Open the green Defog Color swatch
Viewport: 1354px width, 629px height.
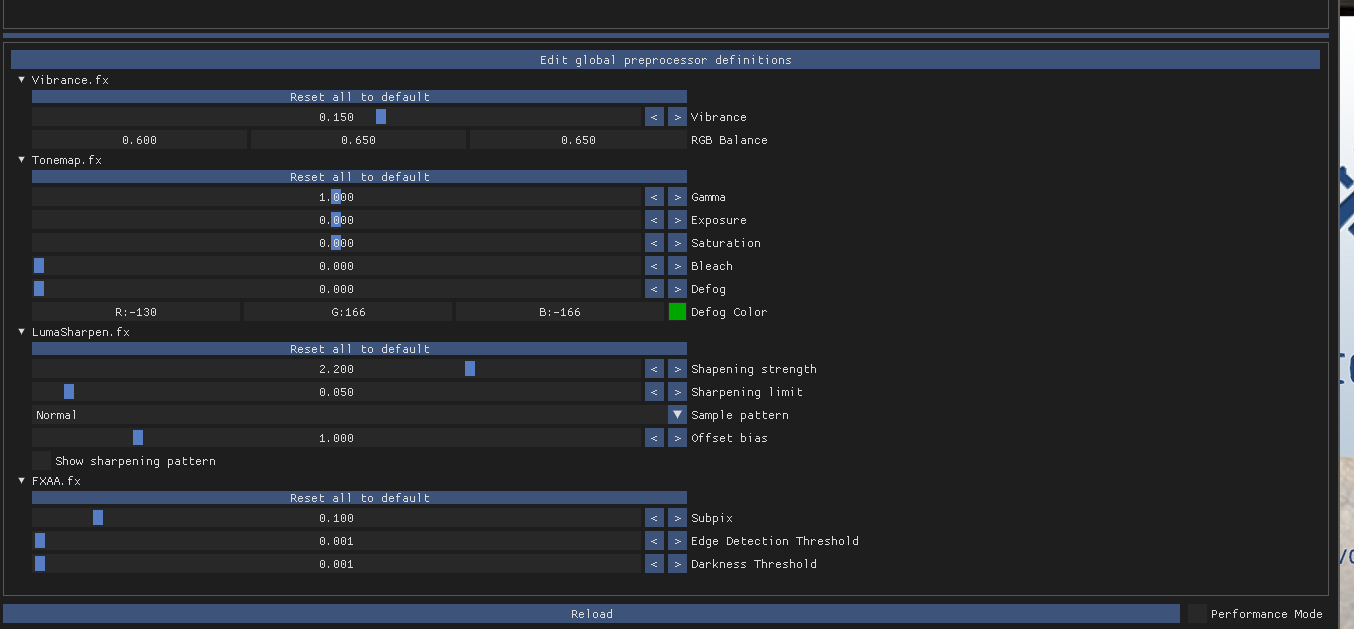pyautogui.click(x=677, y=312)
